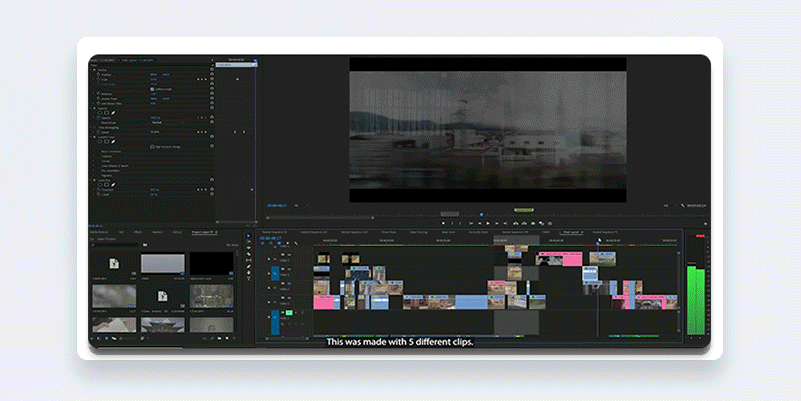Toggle the High Dynamic Range checkbox
Viewport: 801px width, 401px height.
pyautogui.click(x=152, y=147)
